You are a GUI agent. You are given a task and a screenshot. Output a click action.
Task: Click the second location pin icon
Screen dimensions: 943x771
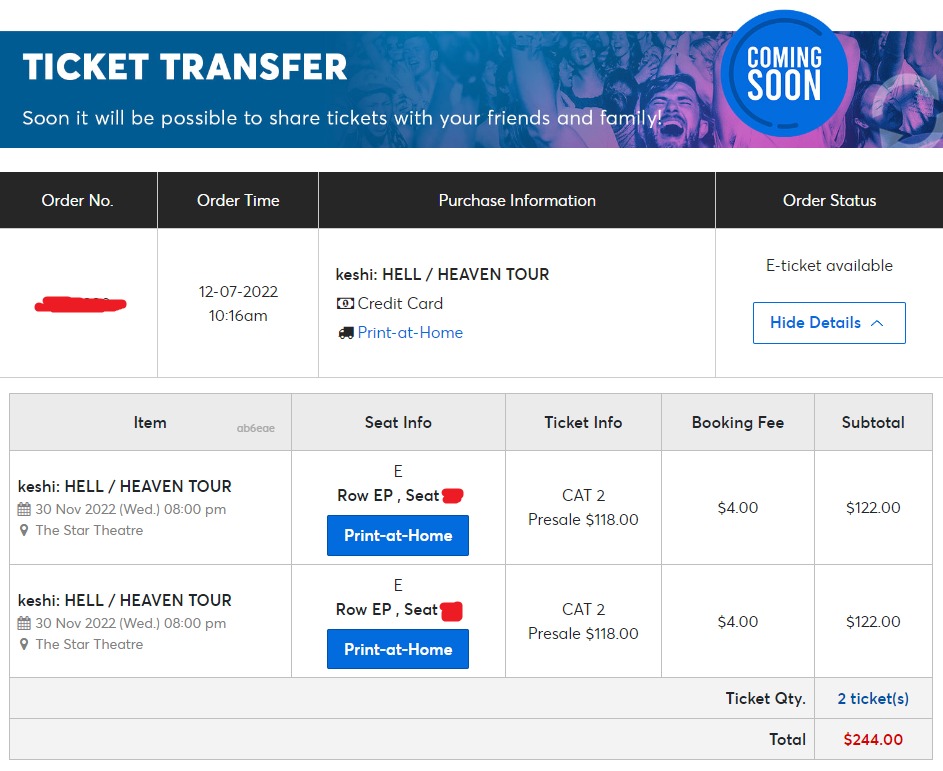[22, 644]
